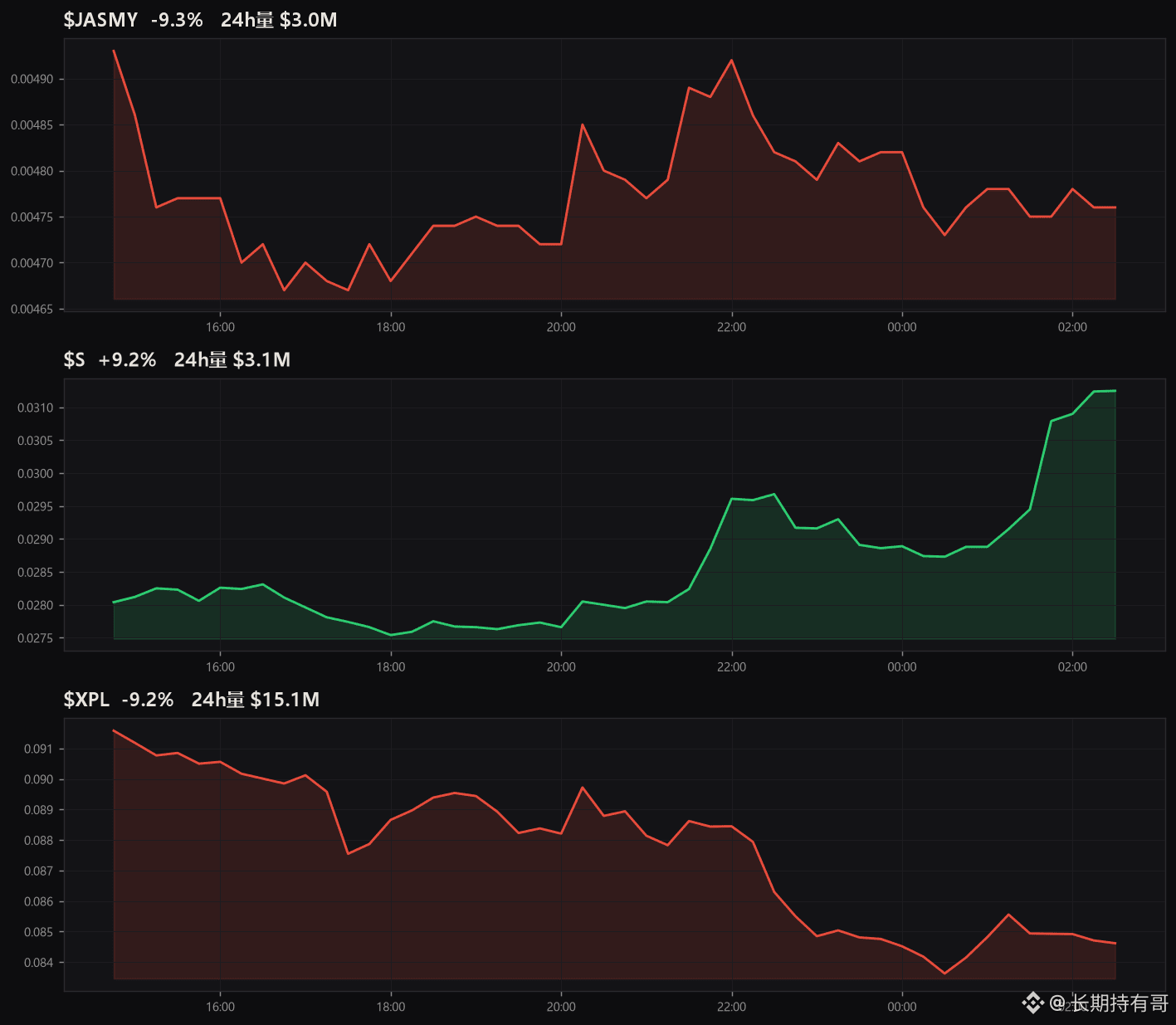The width and height of the screenshot is (1176, 1025).
Task: Select the 02:00 label under the JASMY chart
Action: coord(1072,327)
